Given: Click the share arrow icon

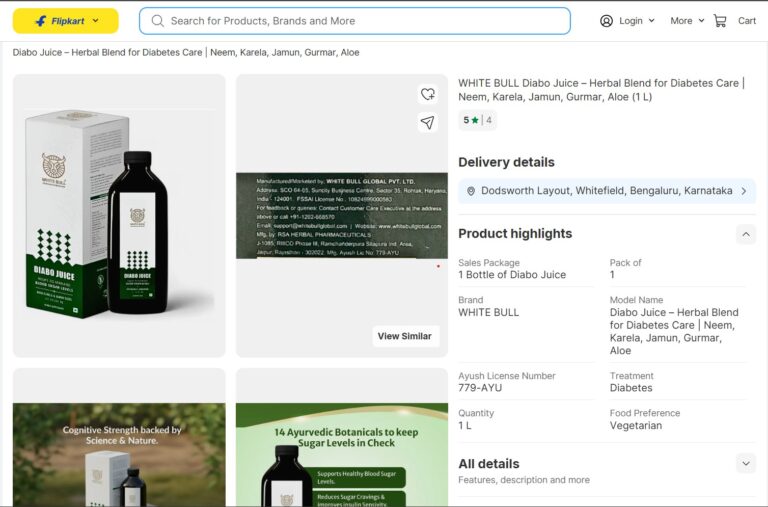Looking at the screenshot, I should point(427,122).
